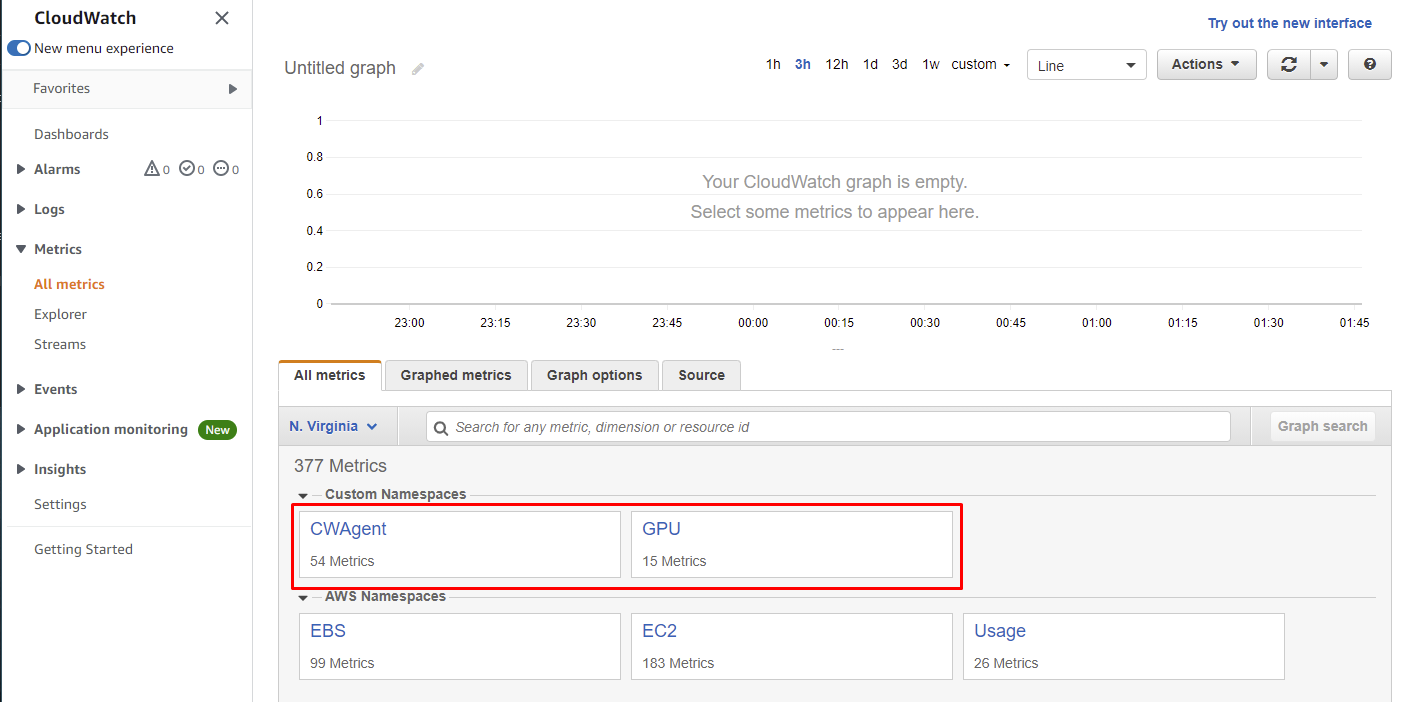This screenshot has height=702, width=1406.
Task: Set time range to 12h
Action: [837, 64]
